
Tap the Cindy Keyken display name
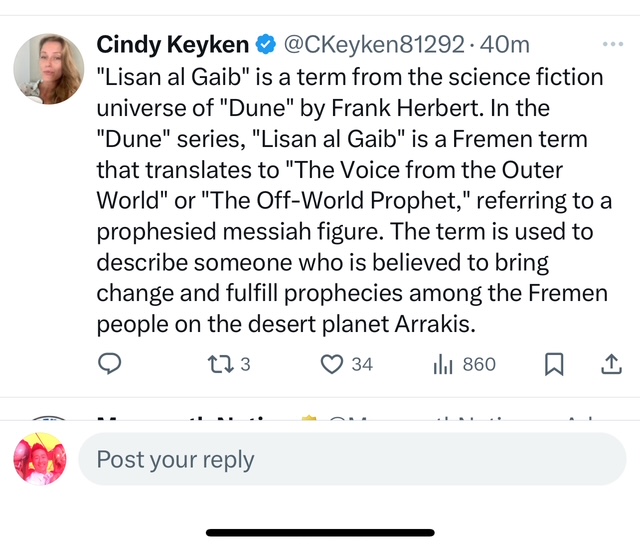coord(172,44)
